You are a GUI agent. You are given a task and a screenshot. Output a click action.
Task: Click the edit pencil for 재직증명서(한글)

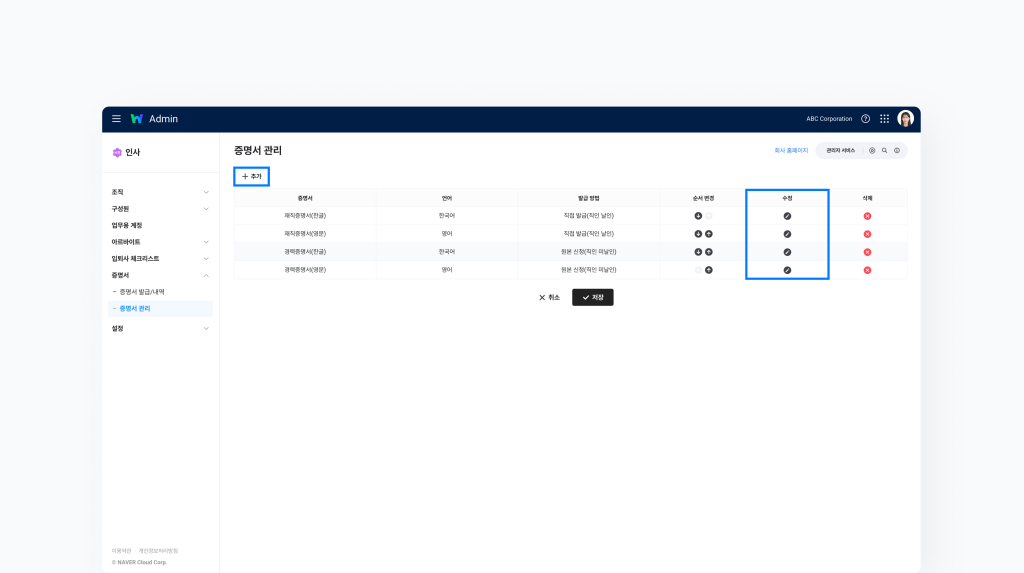(787, 216)
